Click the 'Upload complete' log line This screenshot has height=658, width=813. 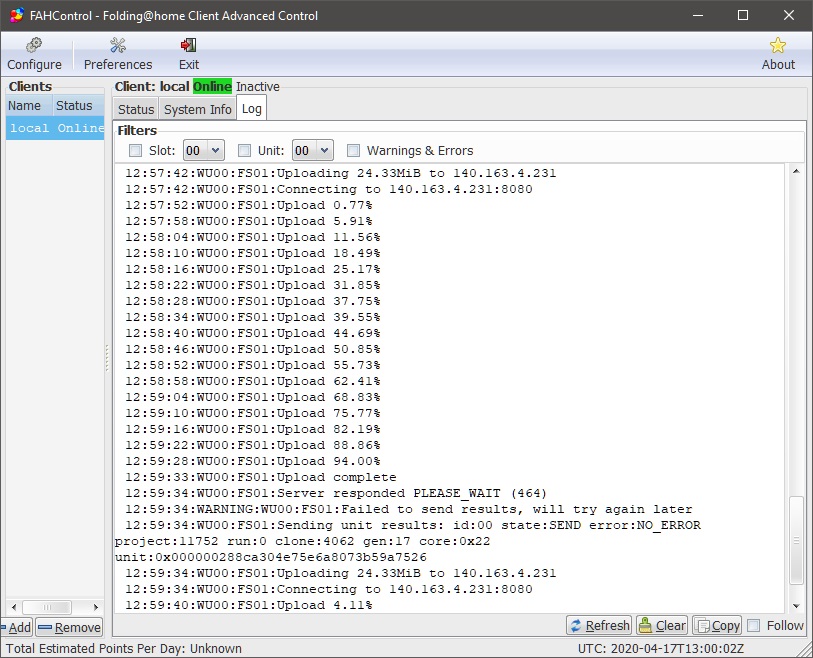261,477
